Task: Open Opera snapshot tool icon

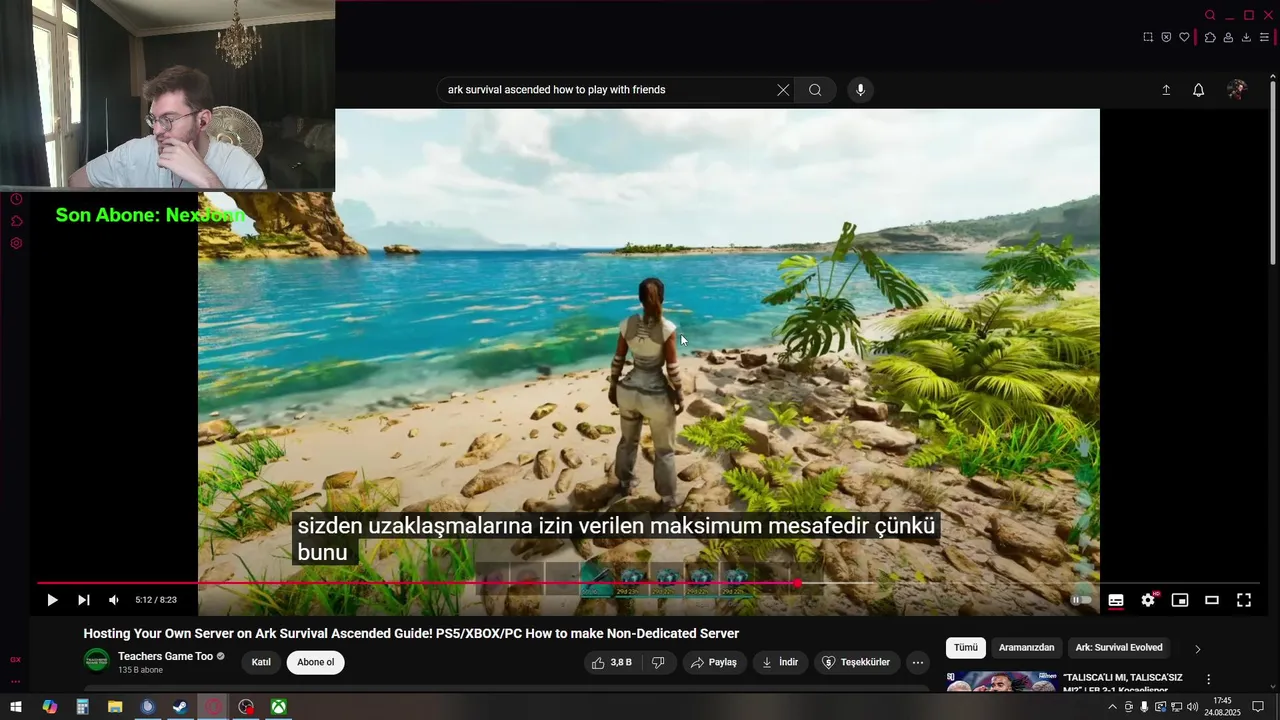Action: pos(1148,37)
